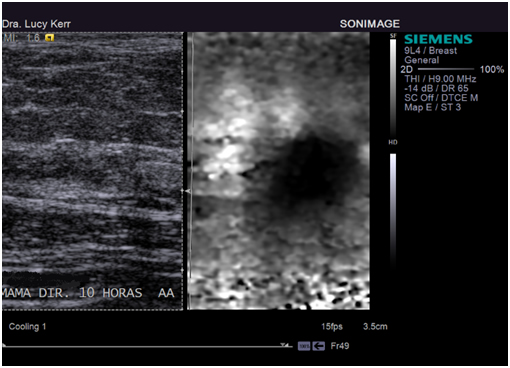
Task: Click the MAMA DIR. 10 HORAS annotation text
Action: click(x=72, y=293)
